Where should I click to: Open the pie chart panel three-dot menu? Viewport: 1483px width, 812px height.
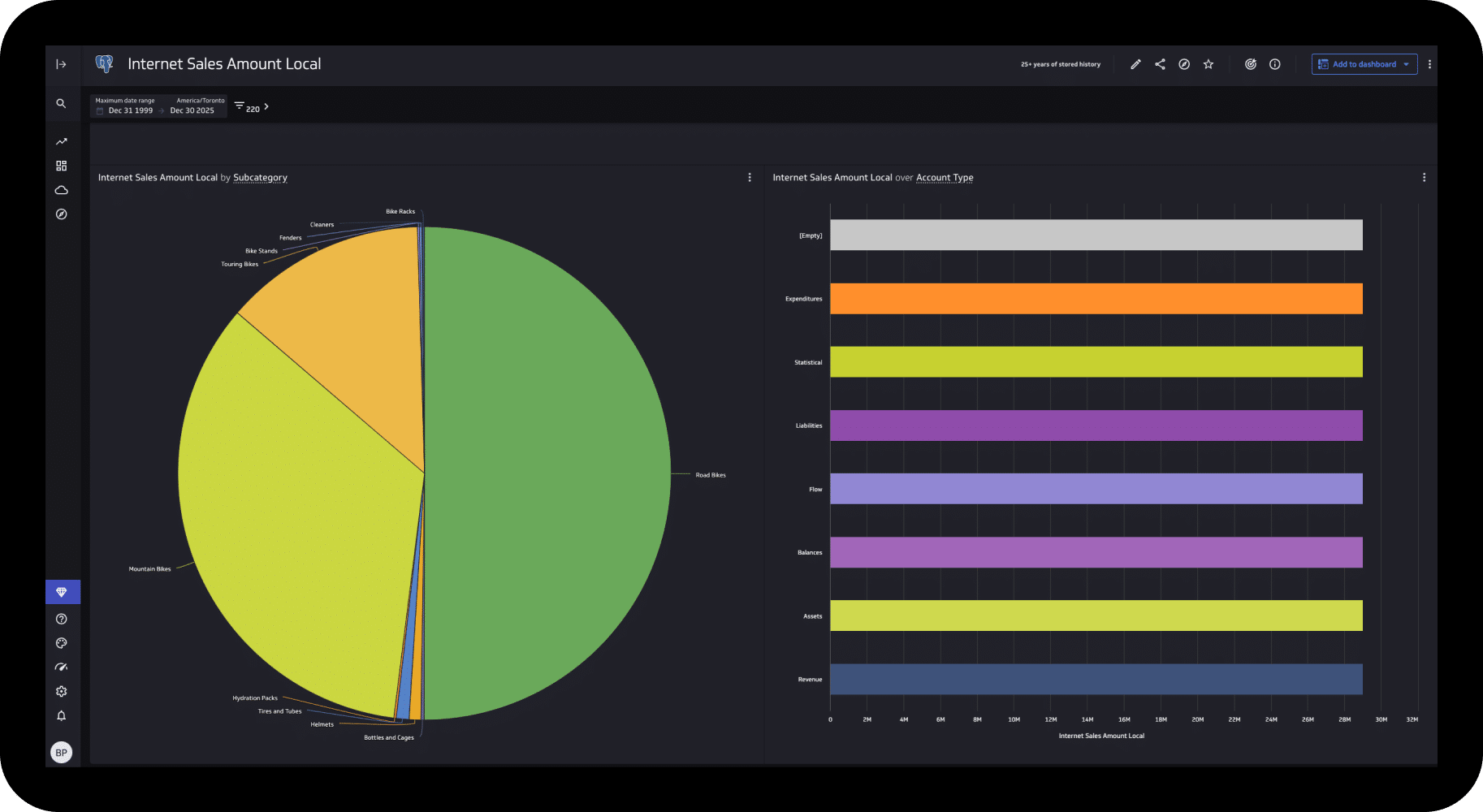(x=750, y=177)
